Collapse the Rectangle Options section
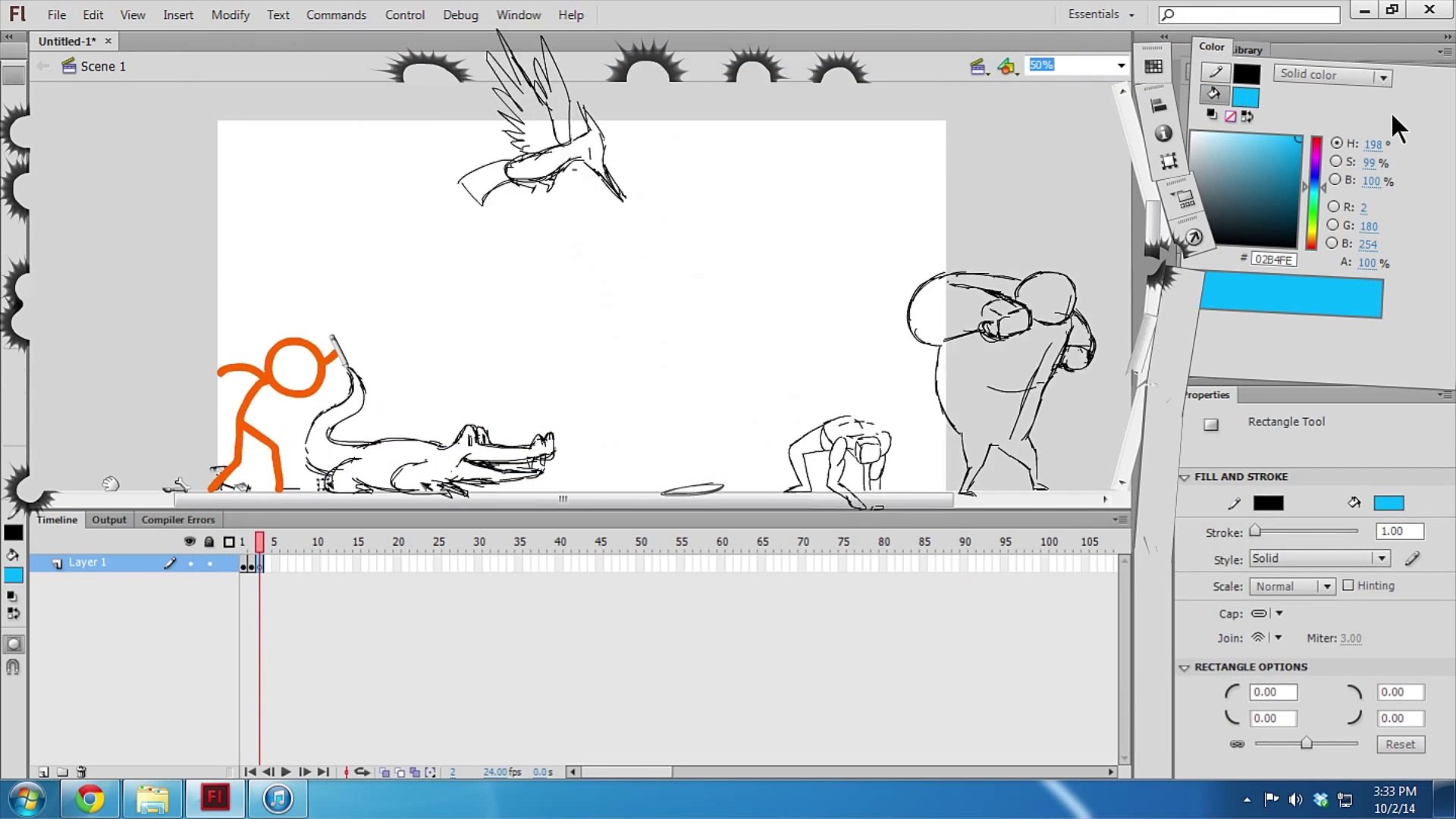 [1184, 667]
